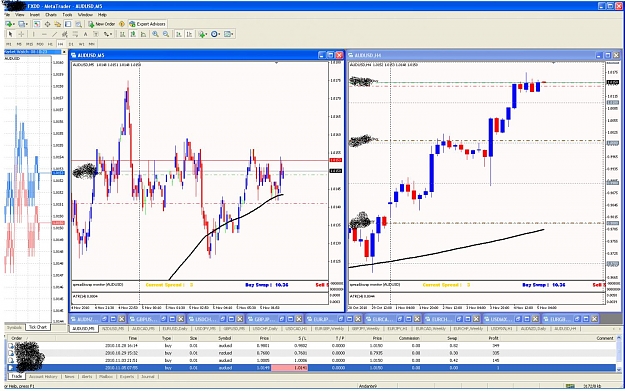
Task: Expand the New Chart dropdown arrow
Action: pos(14,24)
